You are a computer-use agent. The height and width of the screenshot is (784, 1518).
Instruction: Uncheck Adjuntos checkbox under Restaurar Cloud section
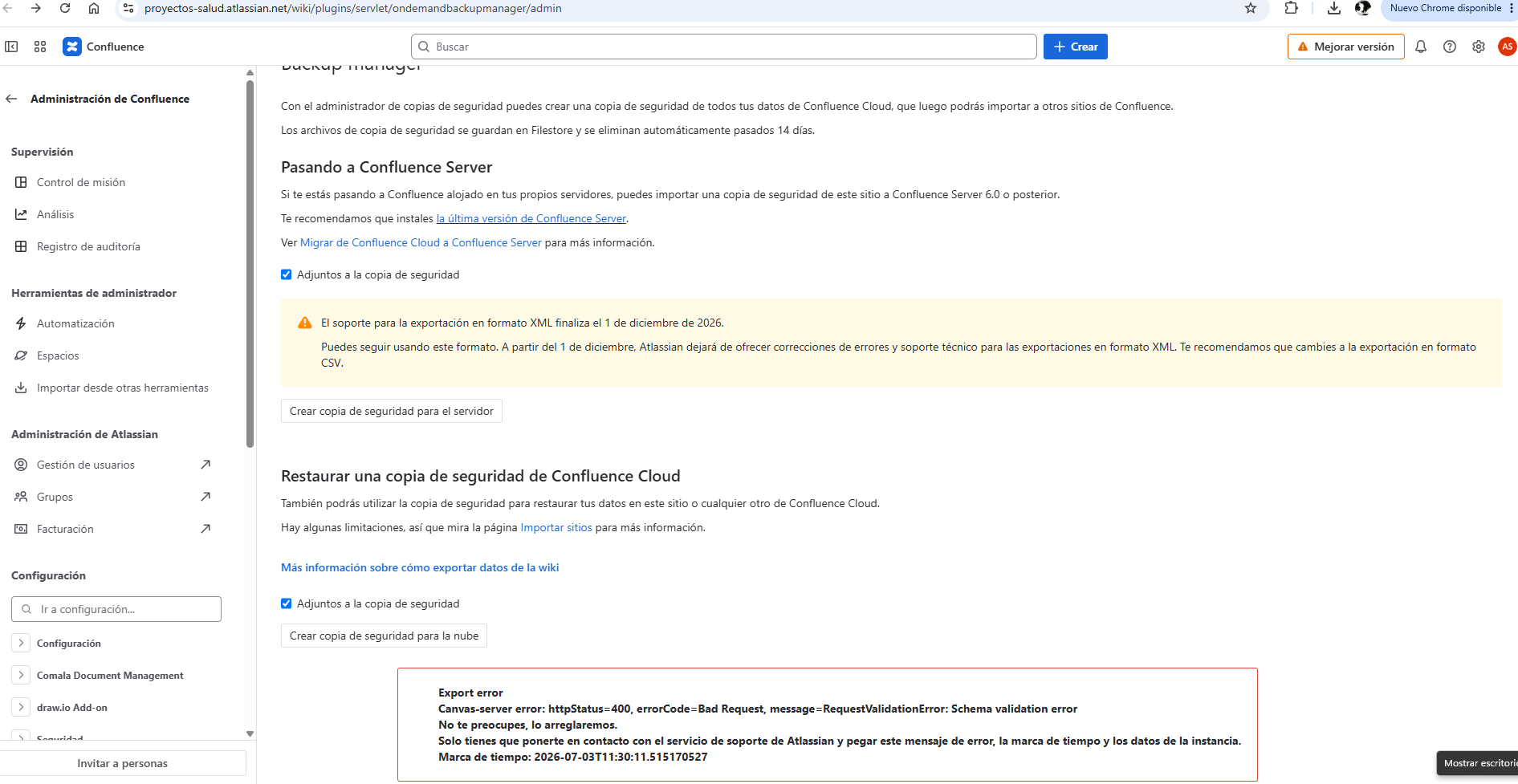[287, 603]
